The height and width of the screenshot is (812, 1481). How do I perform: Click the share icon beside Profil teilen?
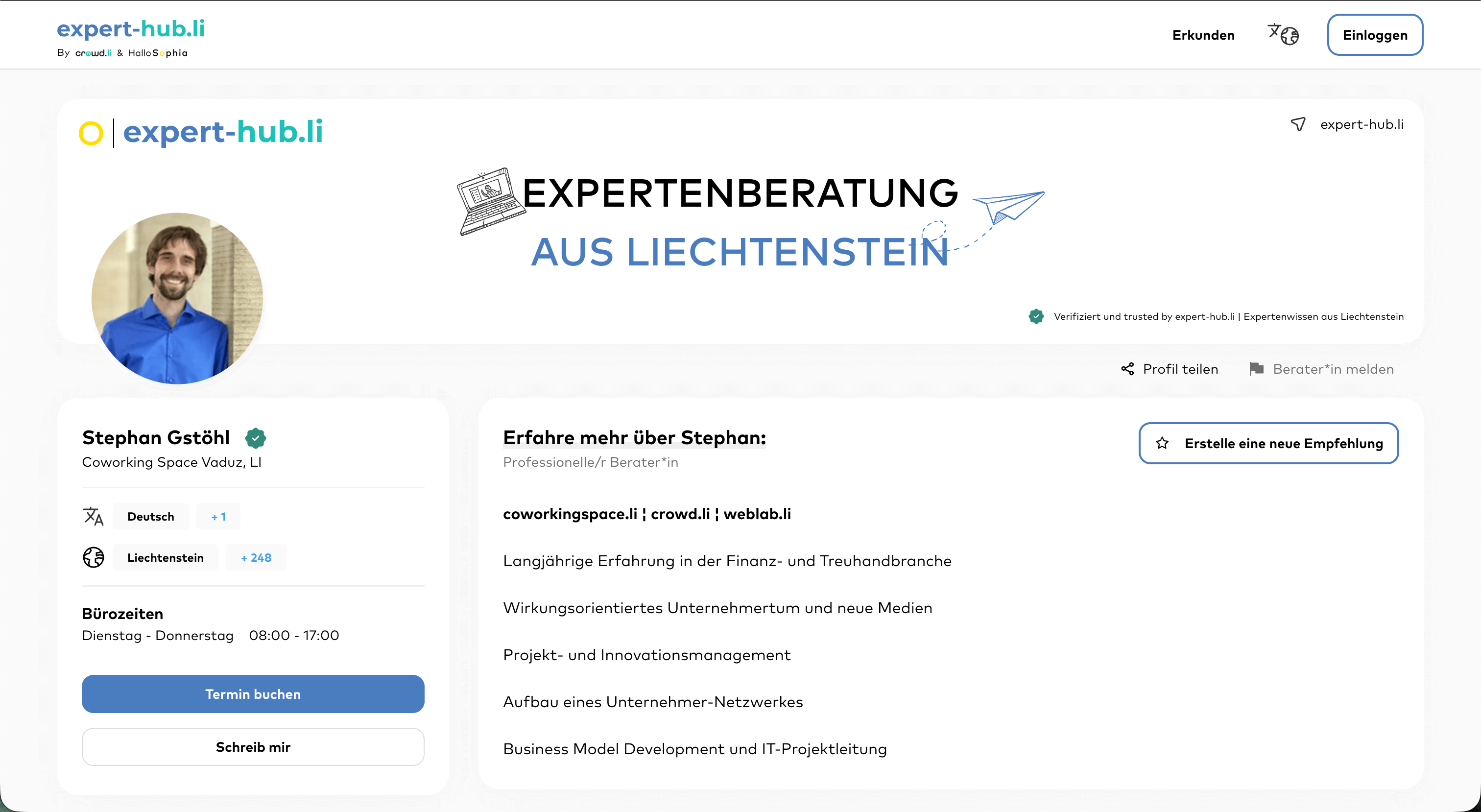[1127, 369]
